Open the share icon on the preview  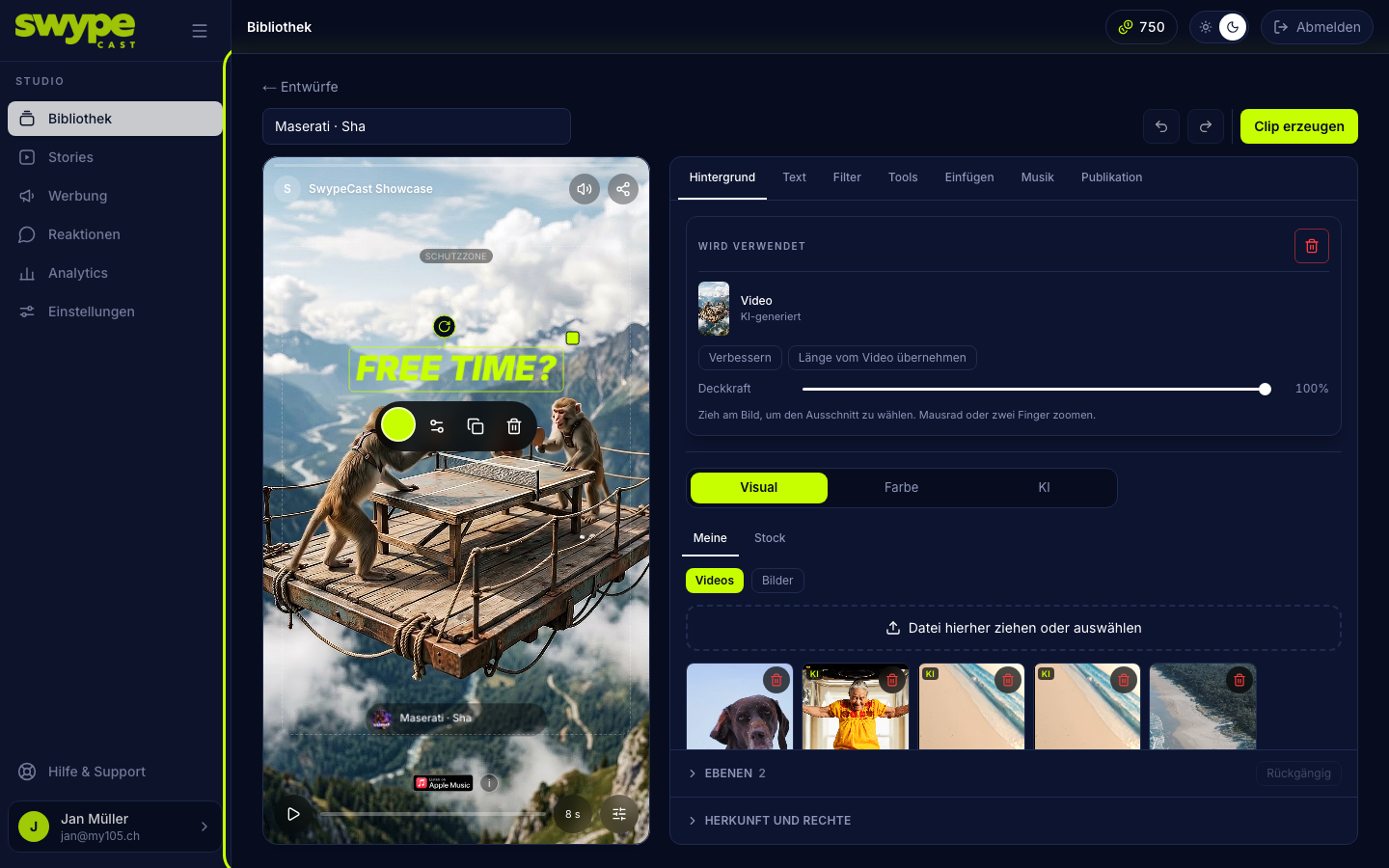pos(623,189)
